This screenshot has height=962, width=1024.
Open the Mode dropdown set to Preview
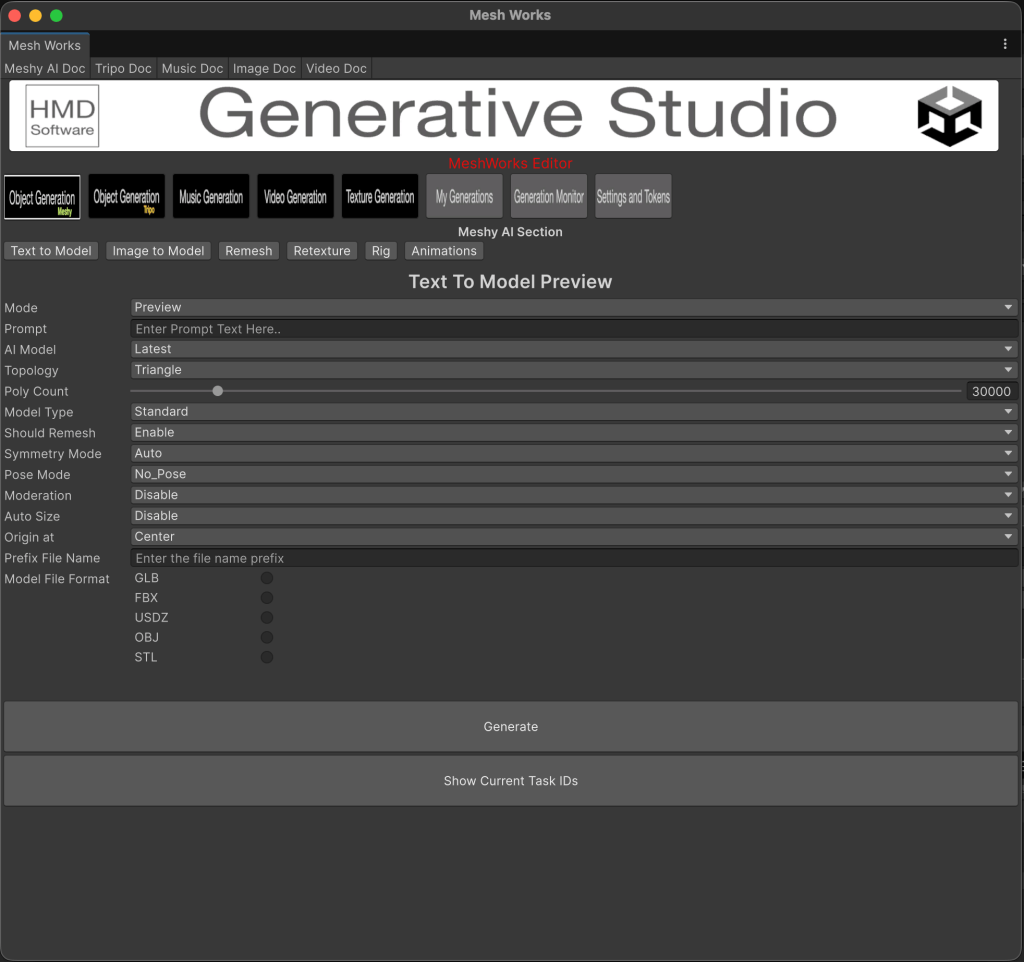pyautogui.click(x=574, y=308)
